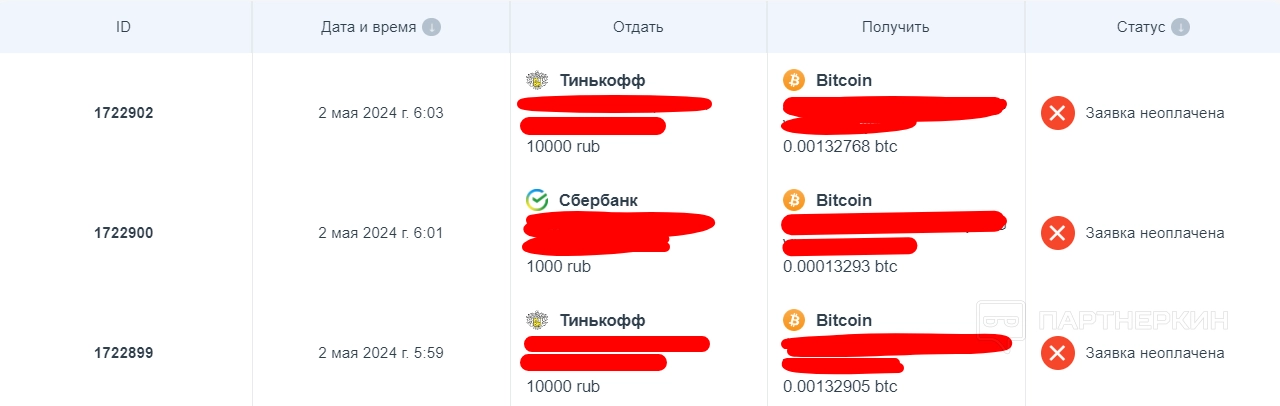This screenshot has height=406, width=1280.
Task: Click the Bitcoin icon in order 1722902
Action: coord(794,80)
